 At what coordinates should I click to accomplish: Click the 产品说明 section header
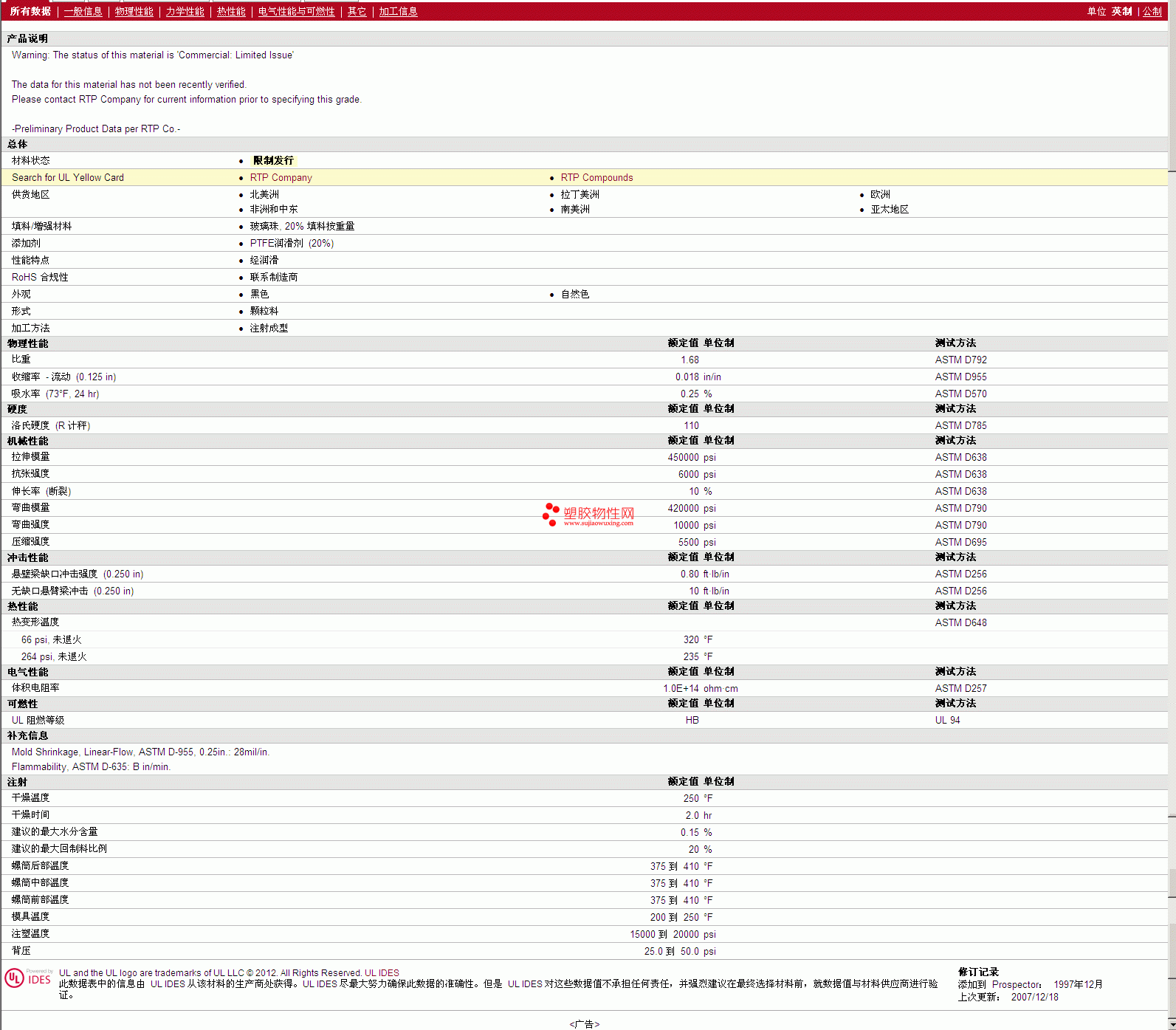[27, 38]
